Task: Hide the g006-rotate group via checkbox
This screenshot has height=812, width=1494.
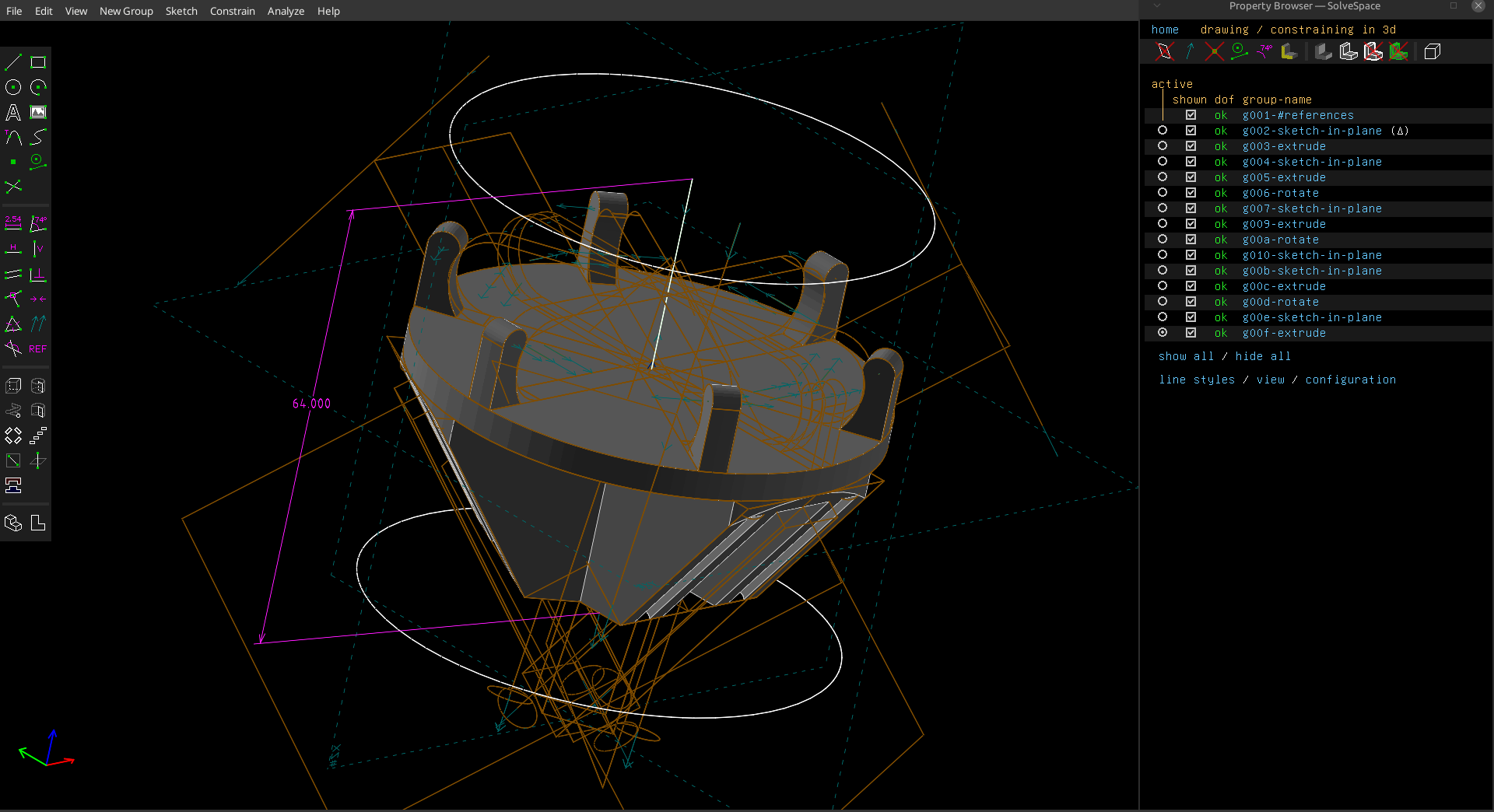Action: 1191,193
